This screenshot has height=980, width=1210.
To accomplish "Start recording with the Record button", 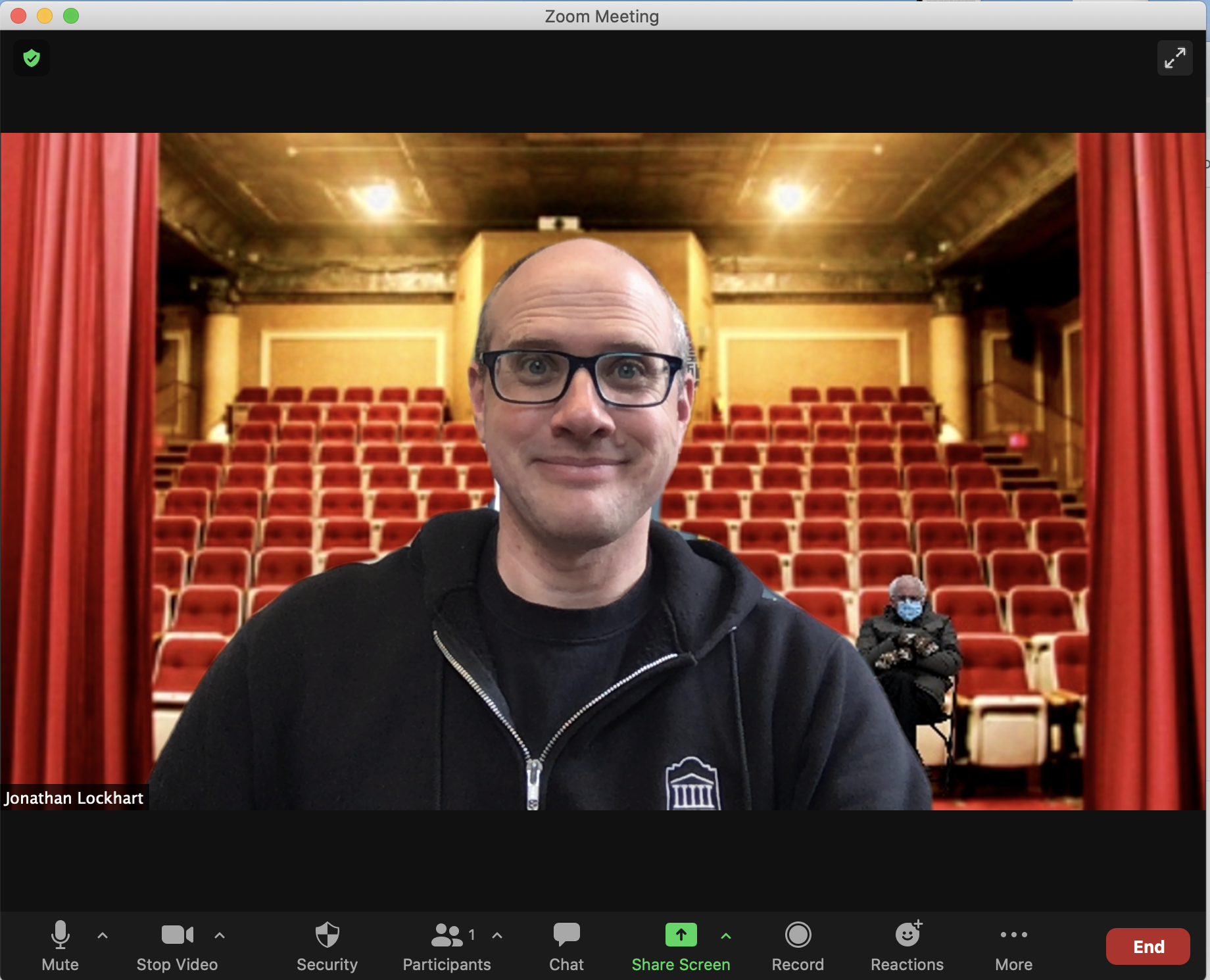I will [x=798, y=946].
